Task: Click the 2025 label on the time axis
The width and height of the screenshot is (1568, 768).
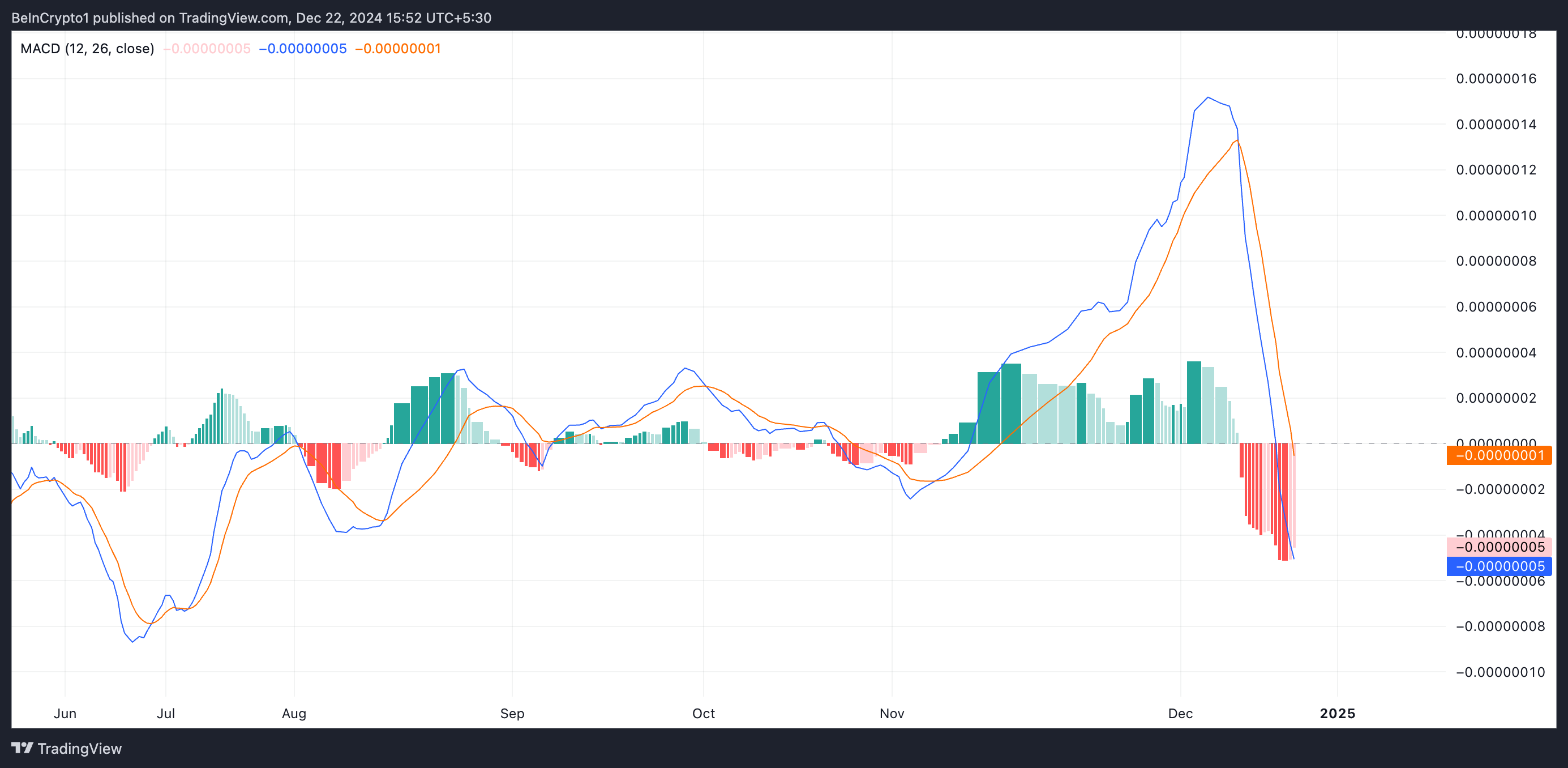Action: (x=1337, y=713)
